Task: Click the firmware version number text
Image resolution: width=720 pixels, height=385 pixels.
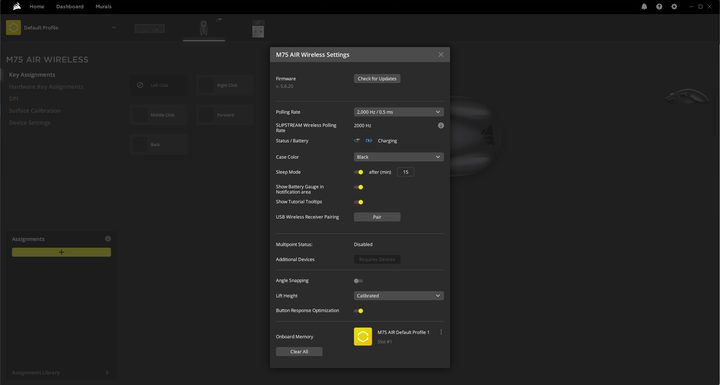Action: (x=285, y=86)
